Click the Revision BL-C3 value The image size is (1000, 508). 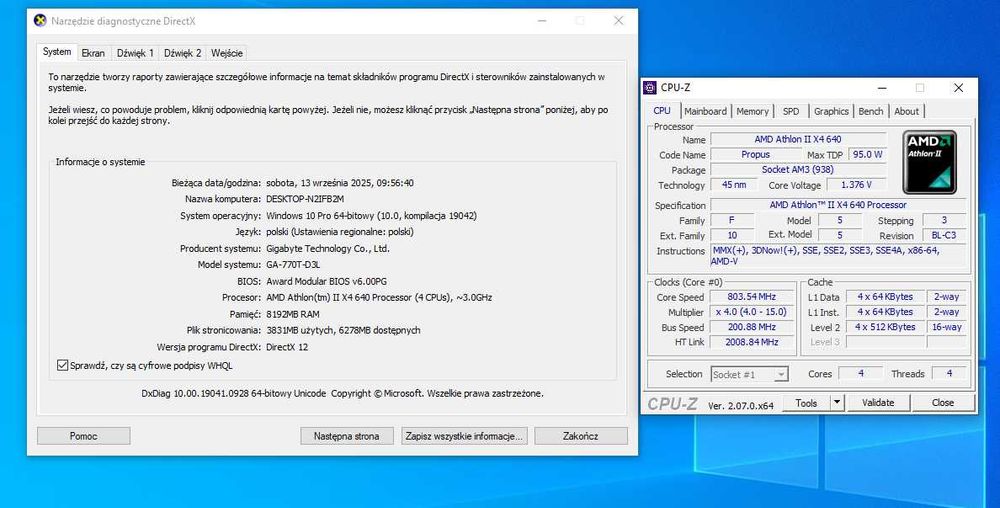click(x=944, y=235)
